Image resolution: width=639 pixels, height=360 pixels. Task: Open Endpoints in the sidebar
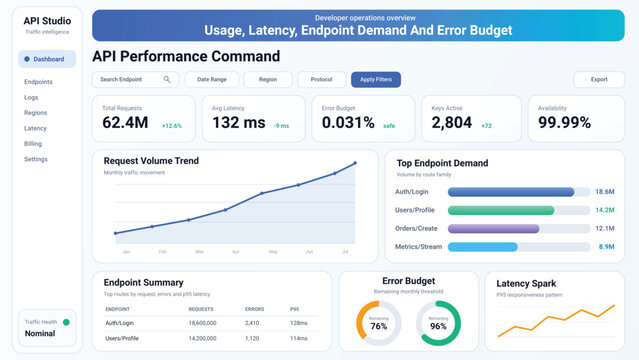pyautogui.click(x=38, y=82)
